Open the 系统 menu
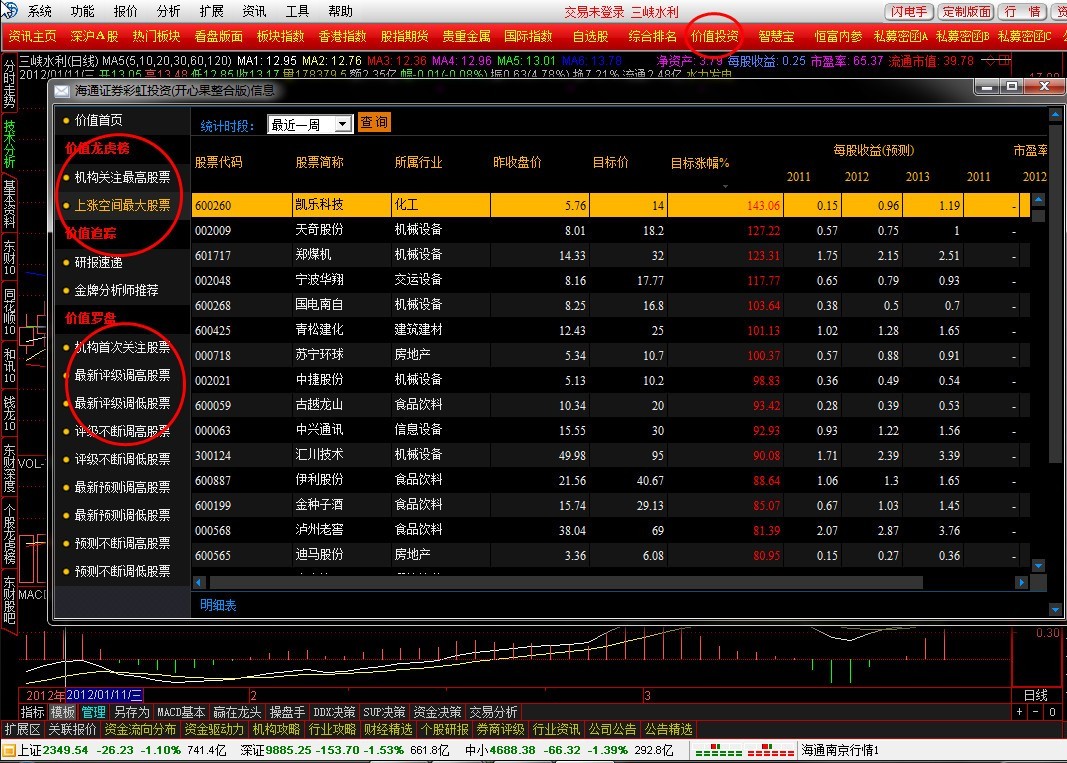This screenshot has width=1067, height=763. (39, 11)
